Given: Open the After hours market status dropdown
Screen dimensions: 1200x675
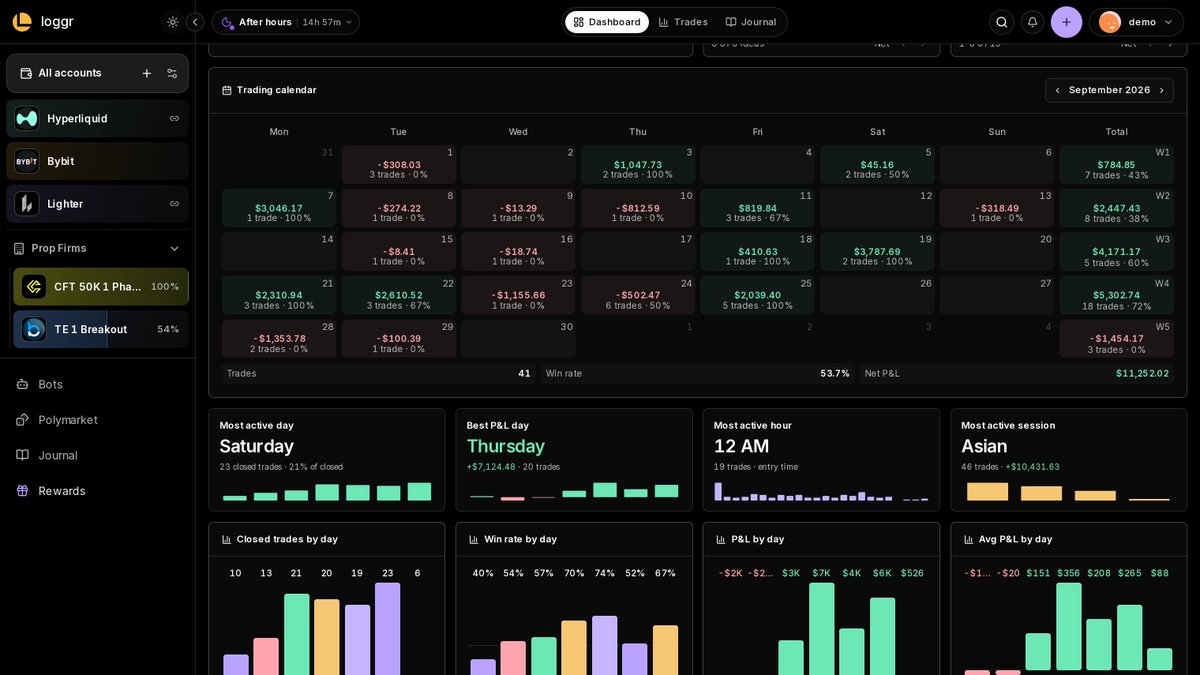Looking at the screenshot, I should click(x=286, y=22).
